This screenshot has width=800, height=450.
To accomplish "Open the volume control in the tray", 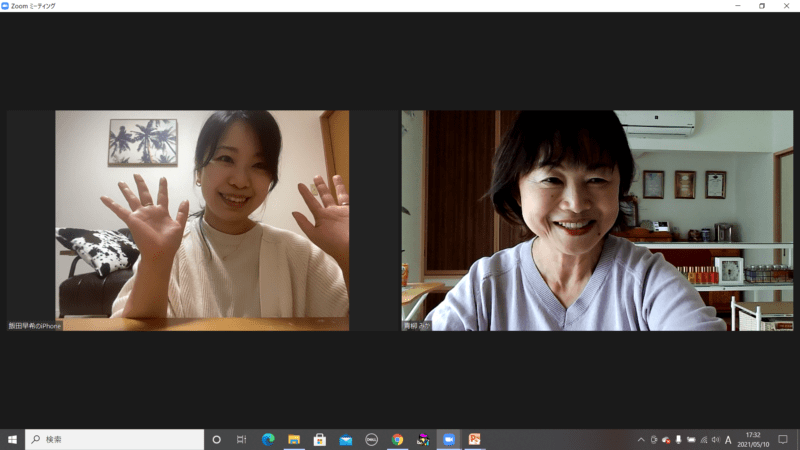I will tap(715, 439).
